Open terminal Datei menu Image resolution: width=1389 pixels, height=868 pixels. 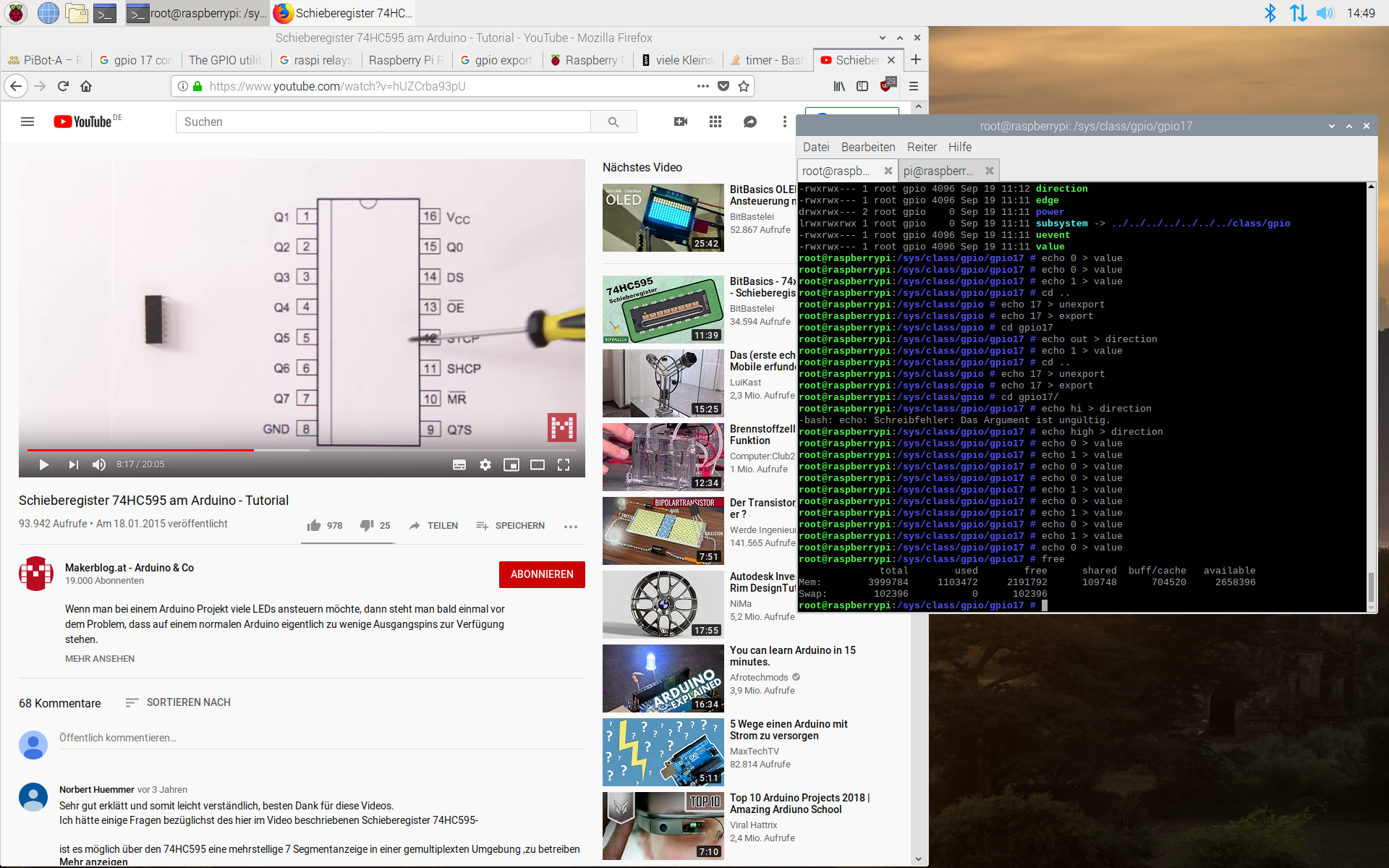click(x=816, y=147)
